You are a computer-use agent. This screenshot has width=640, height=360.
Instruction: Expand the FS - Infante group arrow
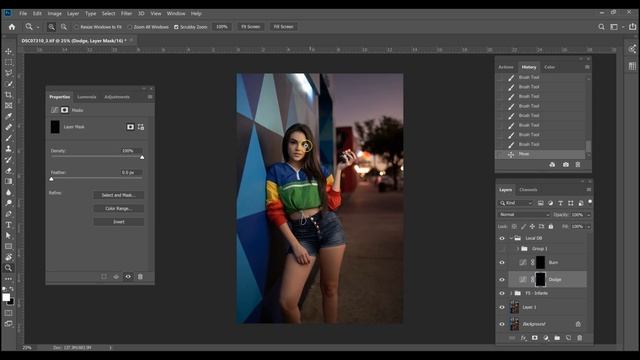[511, 293]
